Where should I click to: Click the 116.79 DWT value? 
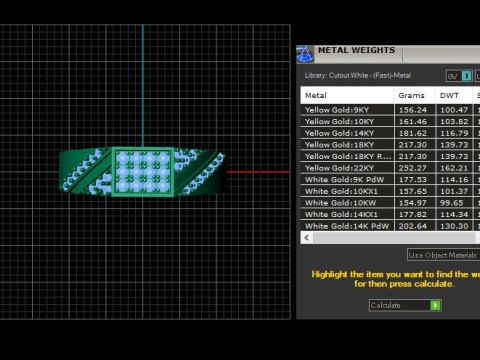[x=454, y=133]
